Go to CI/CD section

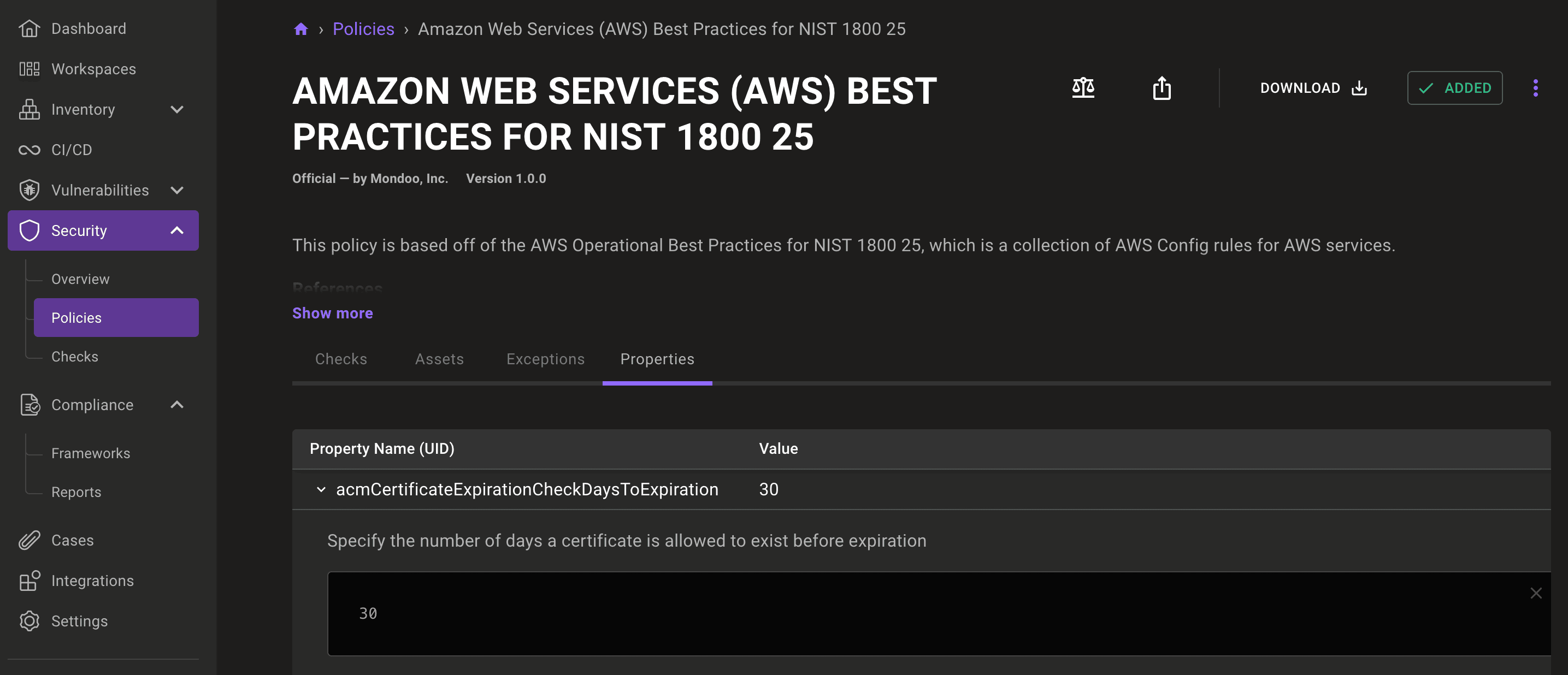click(x=71, y=150)
